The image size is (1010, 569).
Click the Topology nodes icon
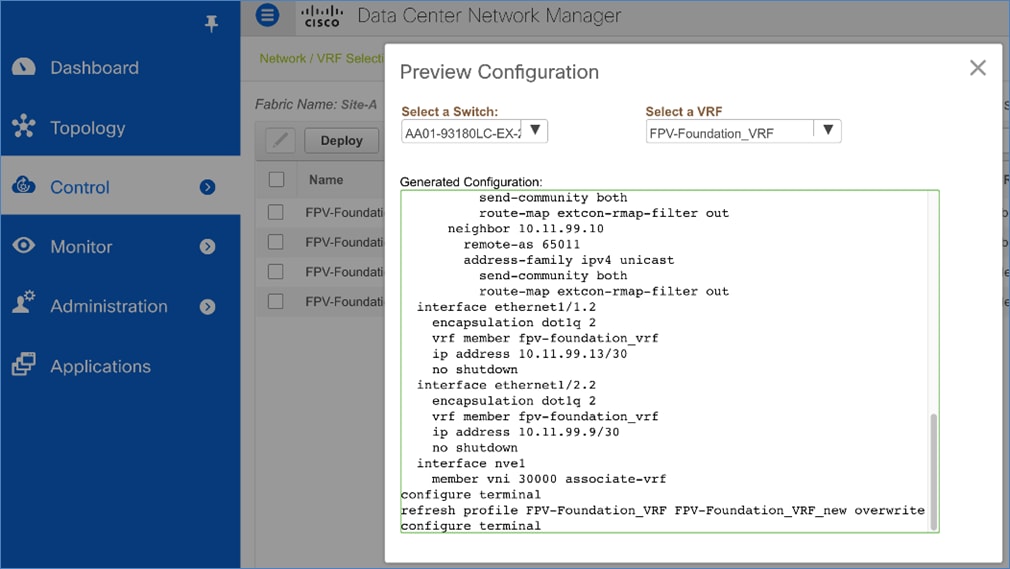(24, 126)
